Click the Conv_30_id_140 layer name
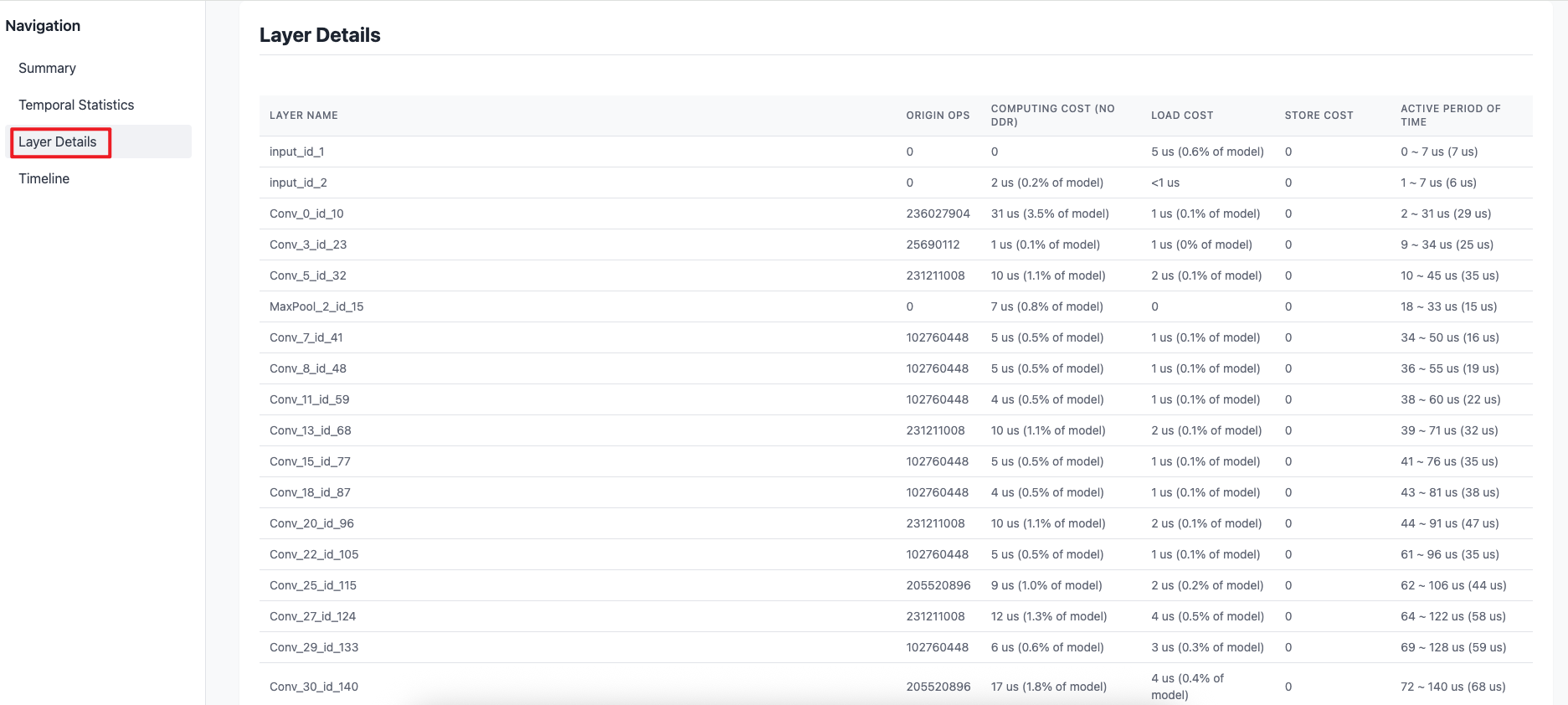Image resolution: width=1568 pixels, height=705 pixels. point(314,687)
